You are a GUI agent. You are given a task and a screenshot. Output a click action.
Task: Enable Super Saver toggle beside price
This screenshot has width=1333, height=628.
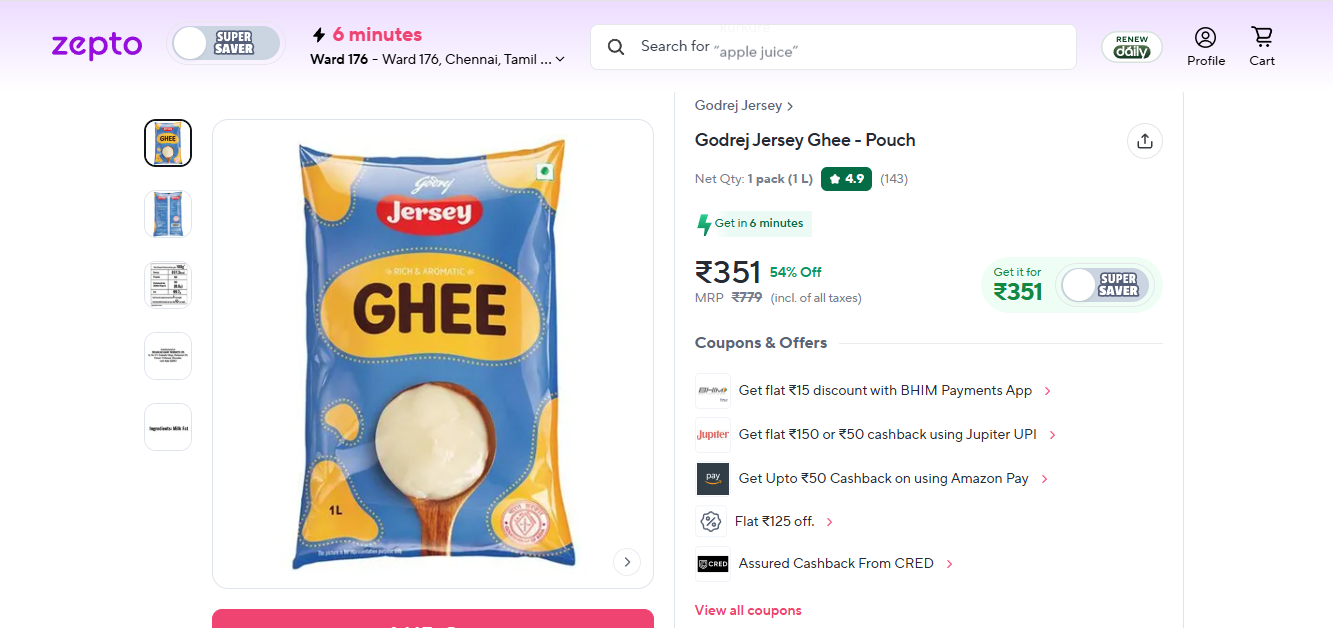[x=1103, y=285]
